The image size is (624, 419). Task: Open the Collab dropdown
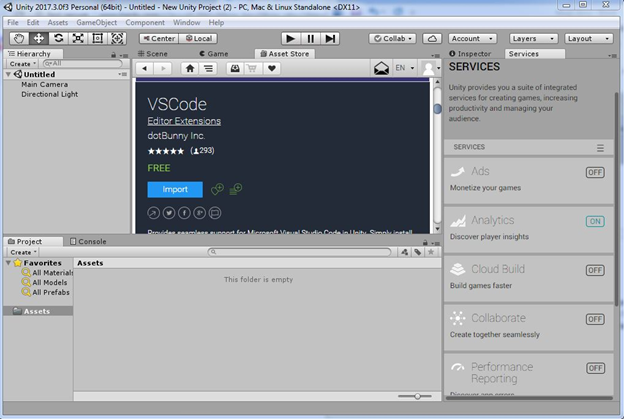click(x=393, y=39)
